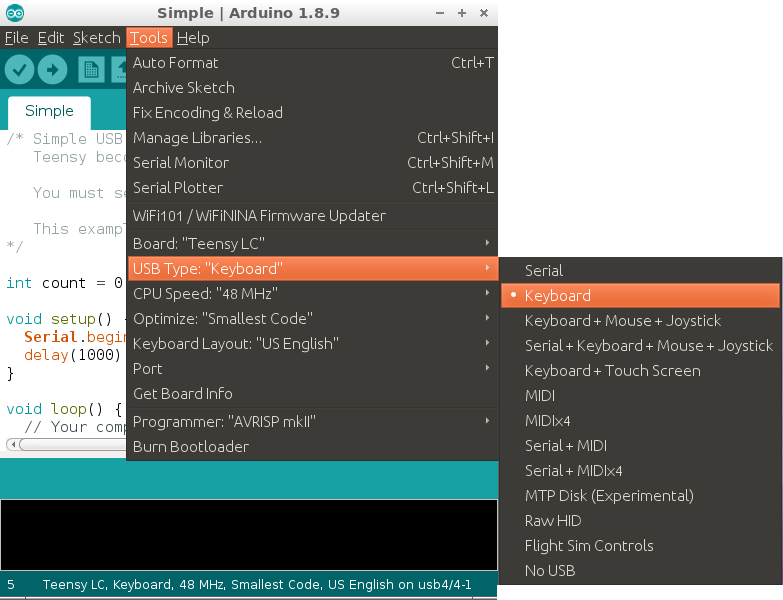The height and width of the screenshot is (600, 783).
Task: Choose Auto Format
Action: [x=313, y=63]
